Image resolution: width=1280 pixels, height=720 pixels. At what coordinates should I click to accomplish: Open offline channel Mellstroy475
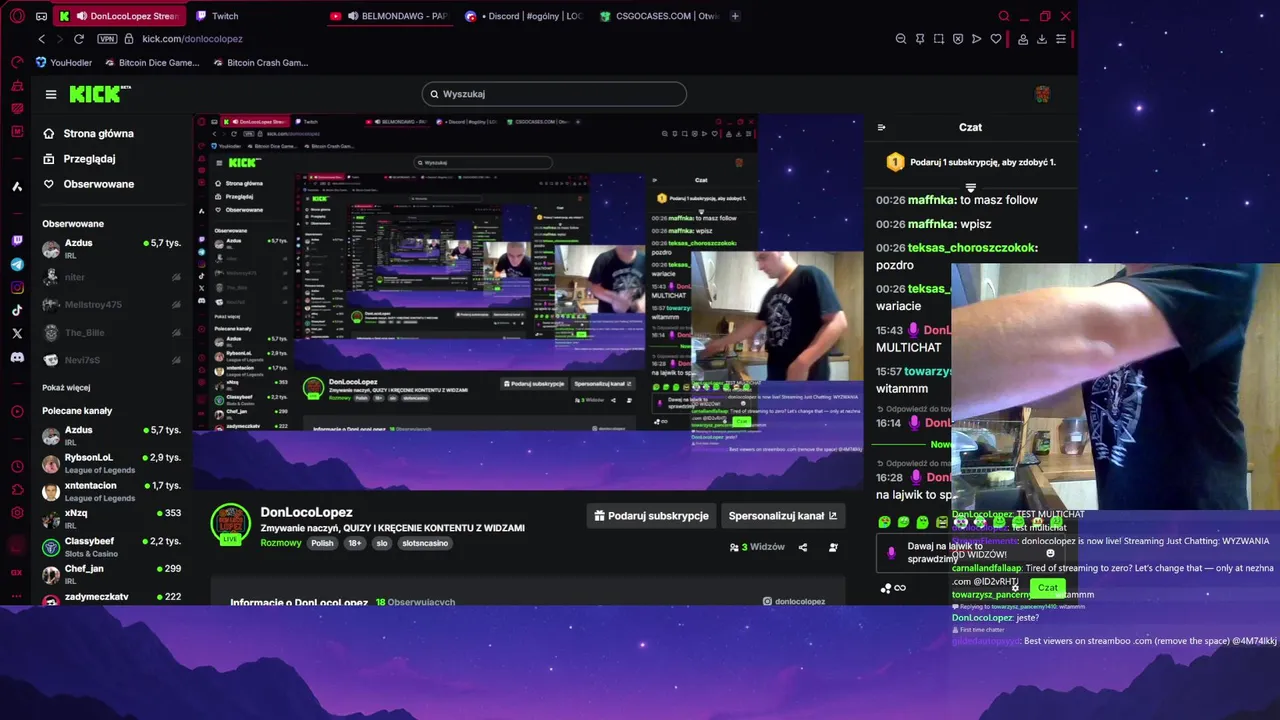[112, 305]
